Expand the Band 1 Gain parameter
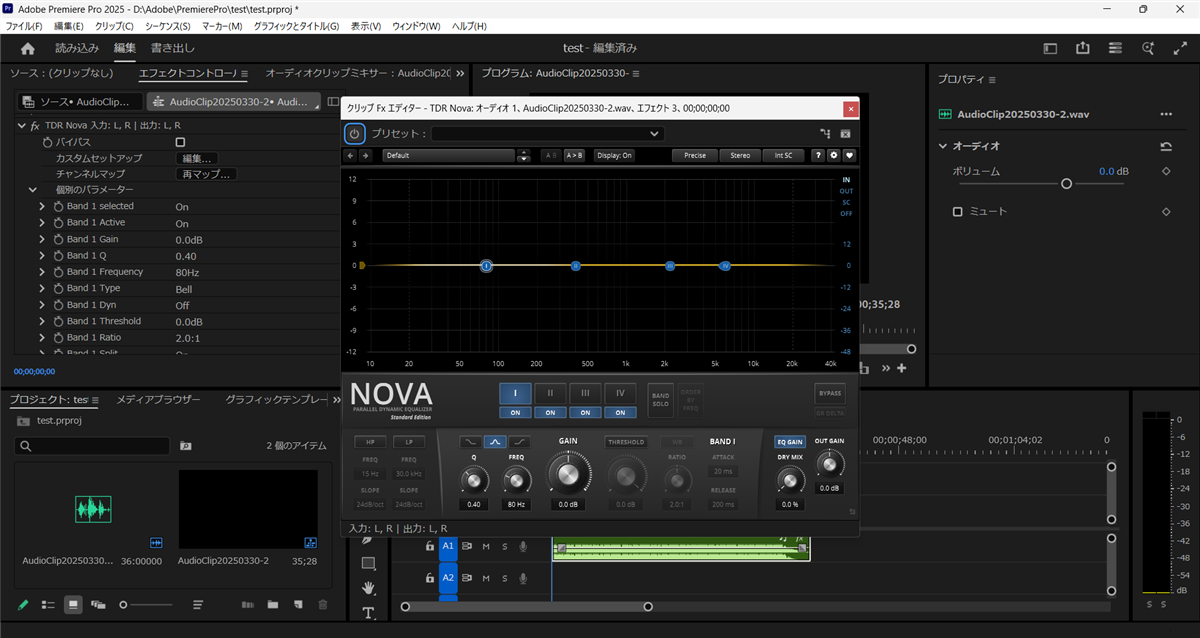 [x=42, y=239]
